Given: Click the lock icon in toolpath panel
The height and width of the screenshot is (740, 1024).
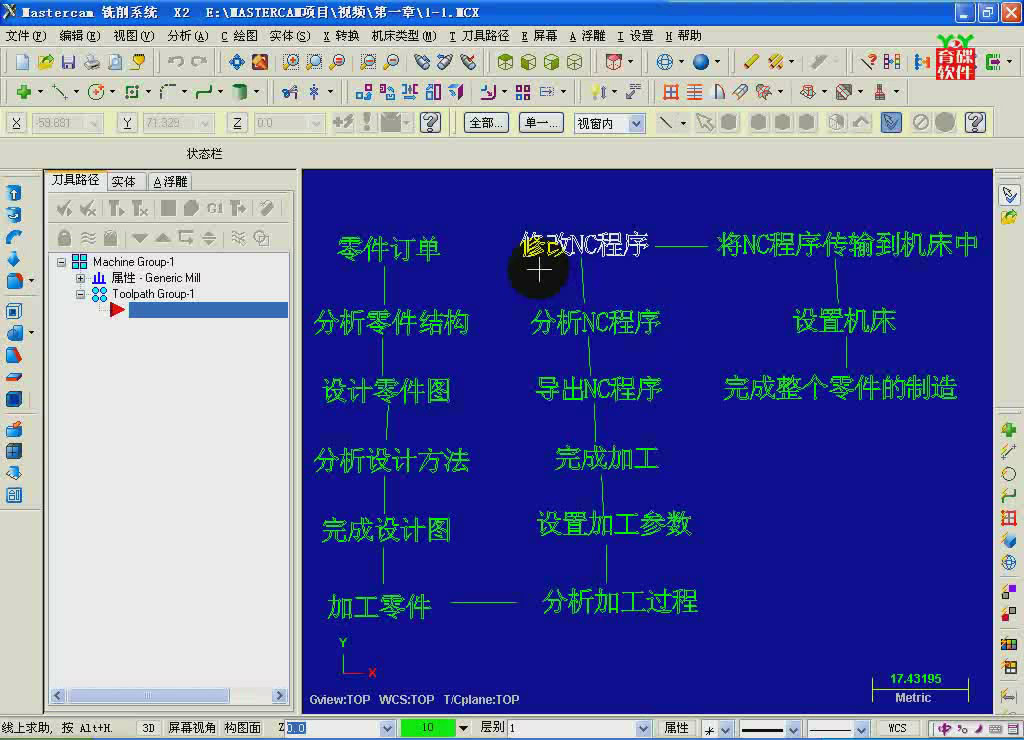Looking at the screenshot, I should (x=64, y=238).
